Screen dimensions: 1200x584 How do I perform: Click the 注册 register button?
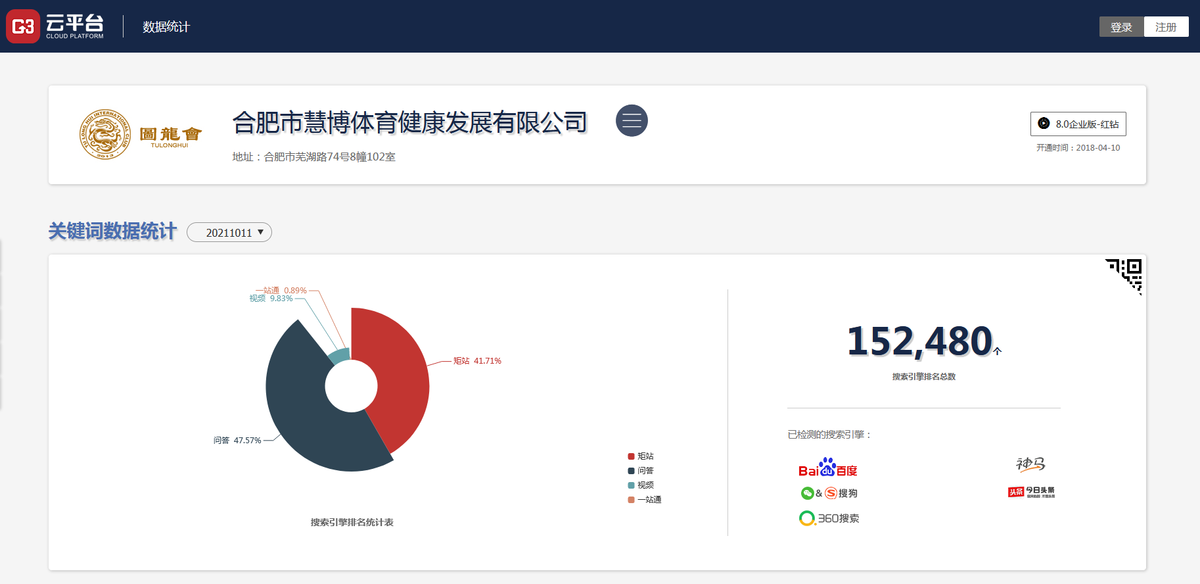tap(1166, 27)
